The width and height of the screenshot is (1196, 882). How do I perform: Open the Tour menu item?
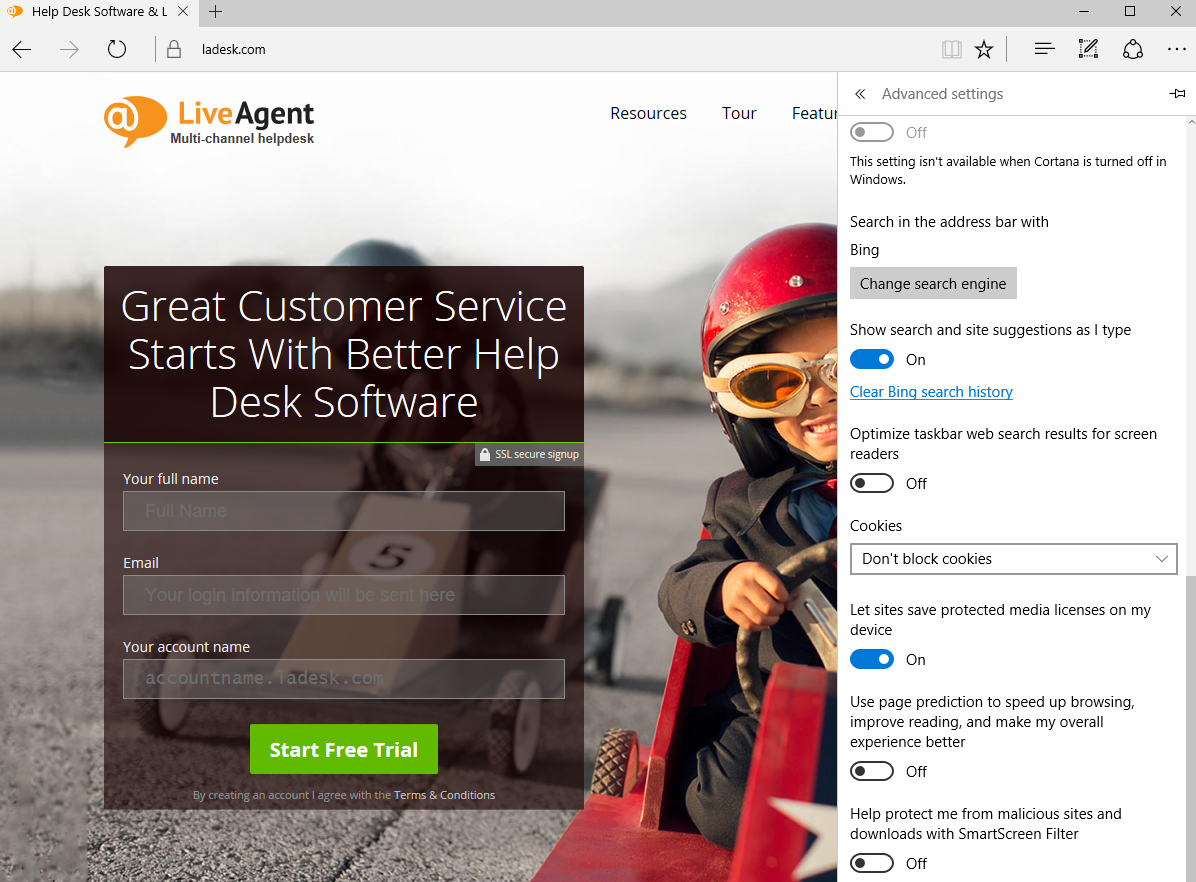click(739, 113)
